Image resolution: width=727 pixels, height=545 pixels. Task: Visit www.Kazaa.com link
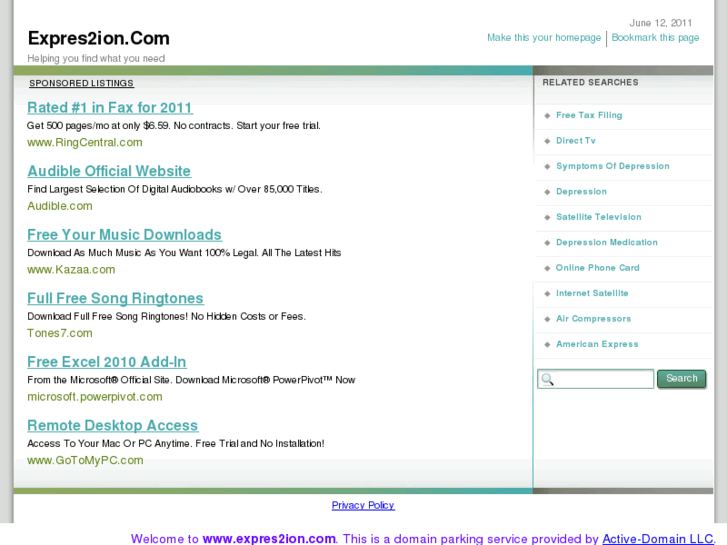coord(71,269)
